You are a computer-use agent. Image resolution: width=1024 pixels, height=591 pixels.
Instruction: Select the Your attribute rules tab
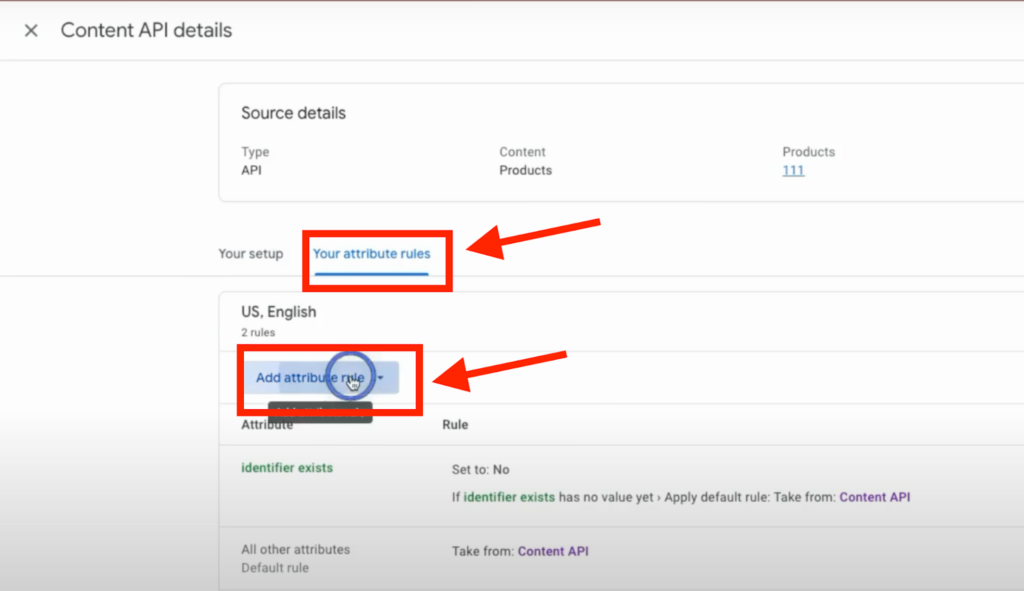click(372, 254)
